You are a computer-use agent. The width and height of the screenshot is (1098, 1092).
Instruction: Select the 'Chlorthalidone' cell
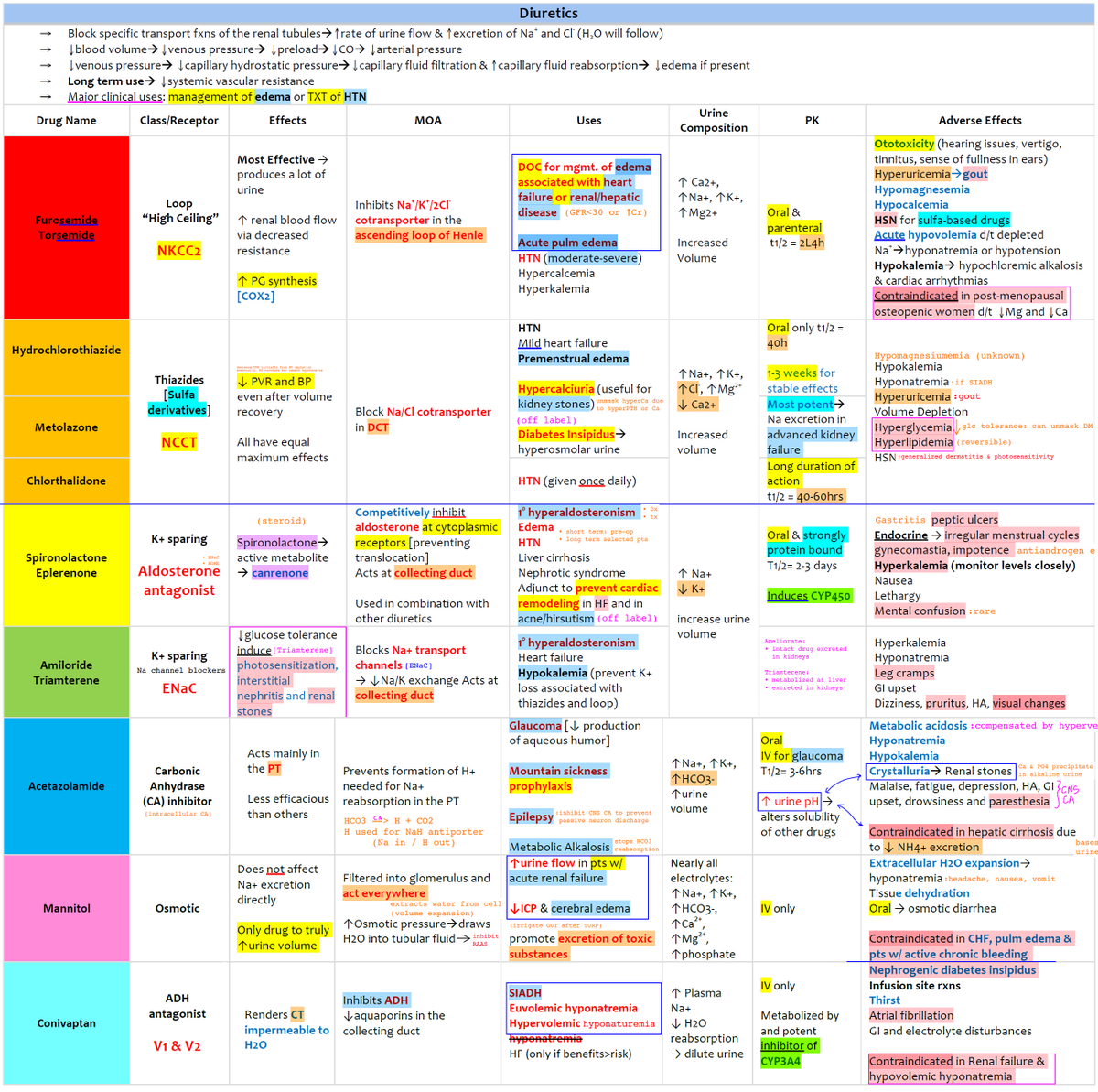point(67,481)
